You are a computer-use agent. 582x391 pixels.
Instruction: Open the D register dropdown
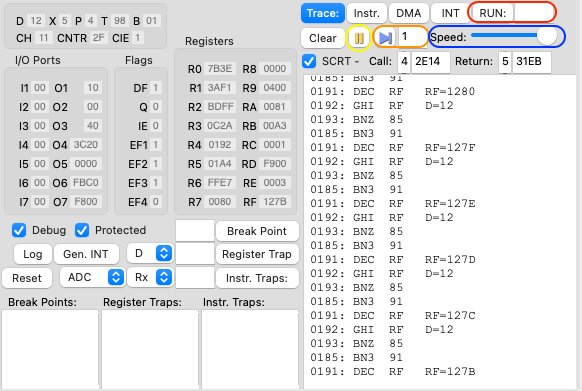tap(150, 254)
